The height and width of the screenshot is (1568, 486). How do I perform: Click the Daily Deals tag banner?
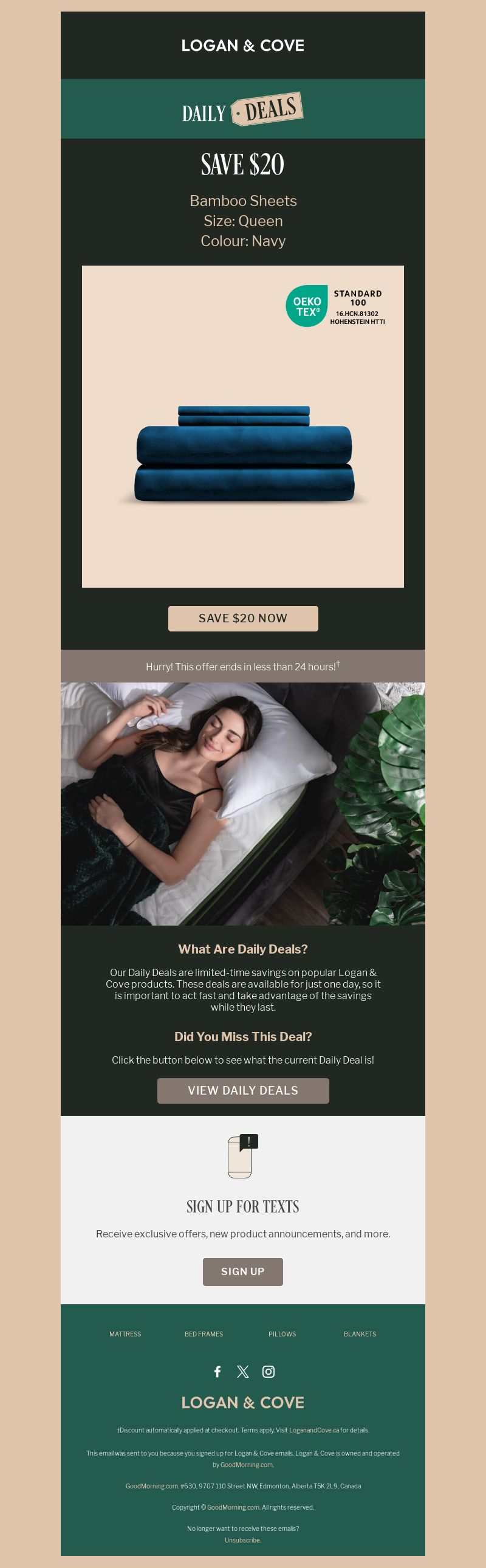click(242, 109)
